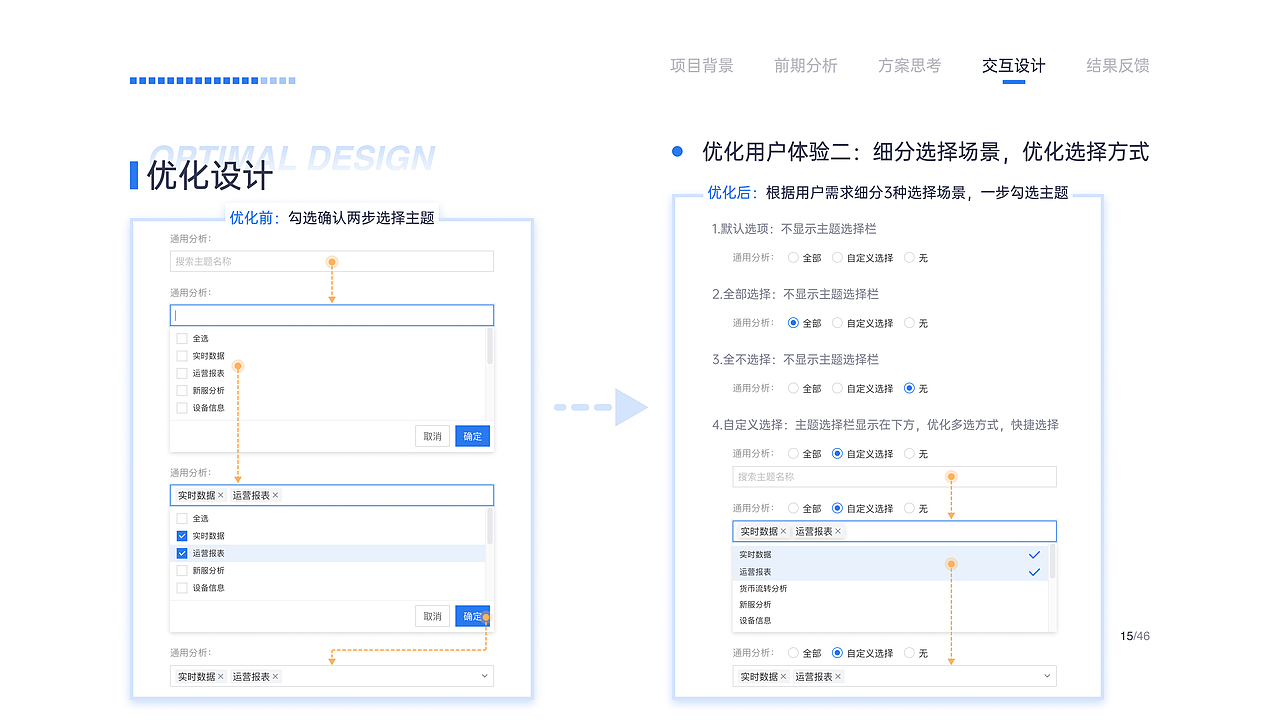The image size is (1280, 720).
Task: Click 取消 button in lower 优化前 dropdown
Action: [432, 616]
